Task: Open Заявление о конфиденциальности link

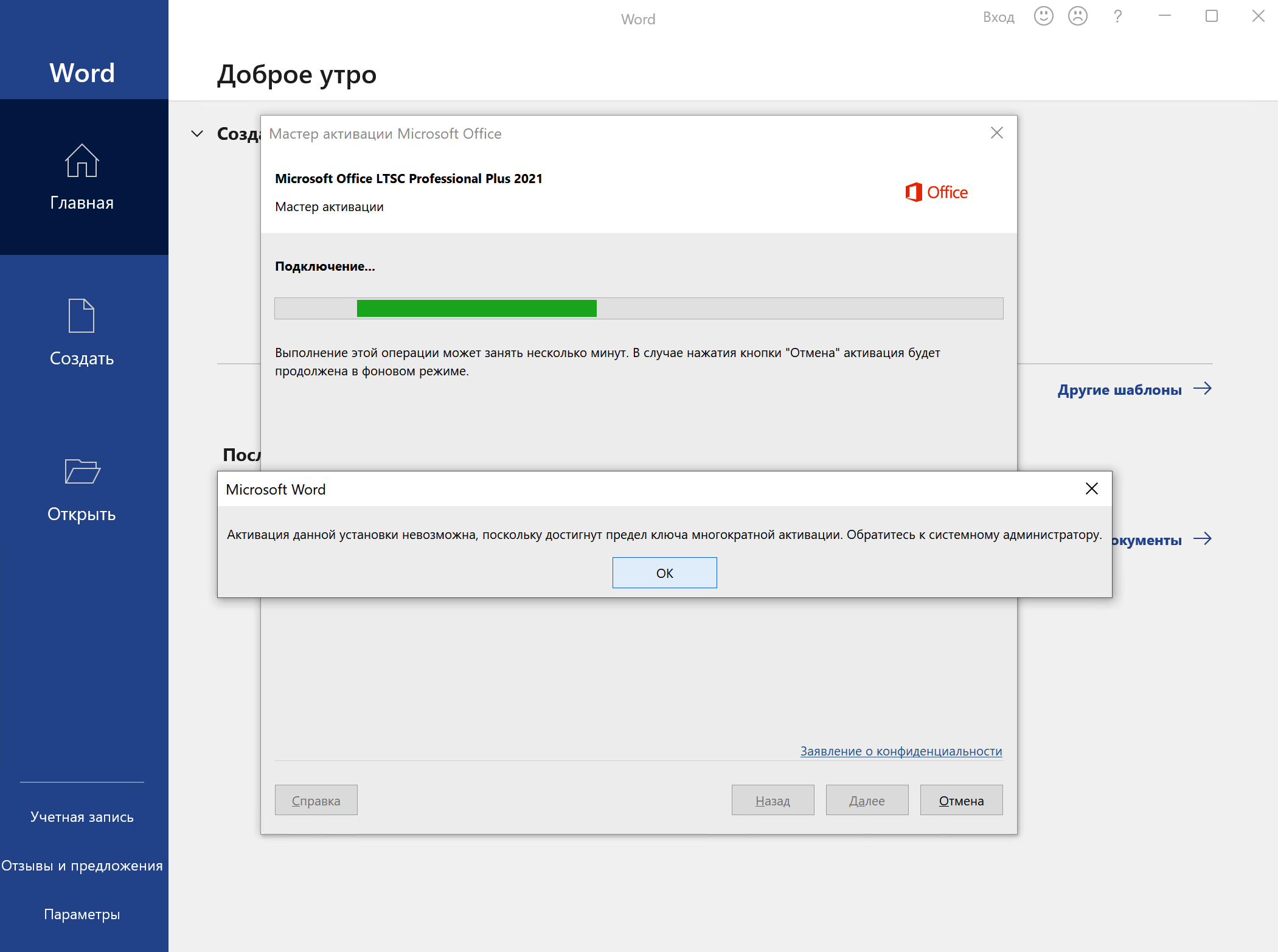Action: [x=901, y=751]
